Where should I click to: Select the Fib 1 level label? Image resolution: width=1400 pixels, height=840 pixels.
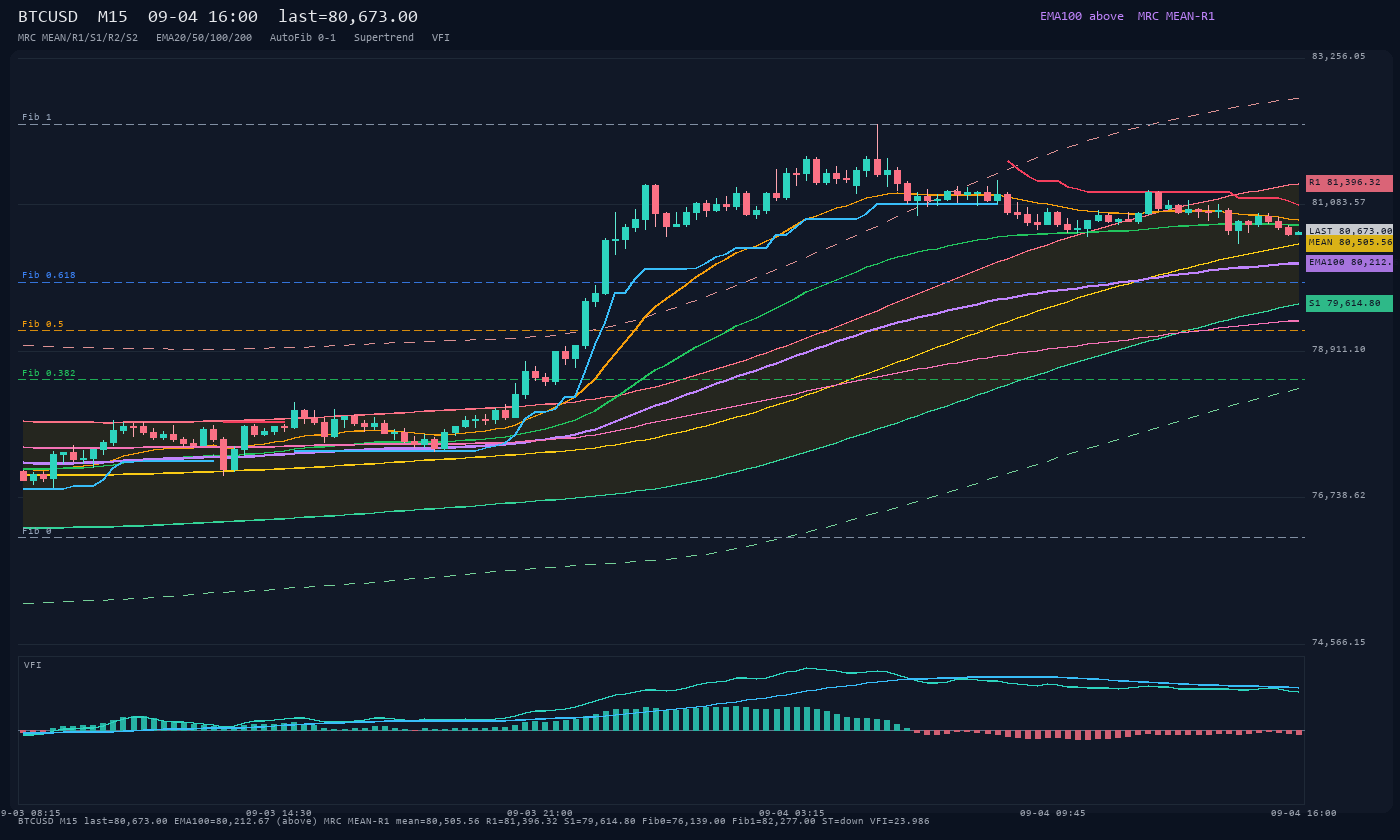coord(37,118)
